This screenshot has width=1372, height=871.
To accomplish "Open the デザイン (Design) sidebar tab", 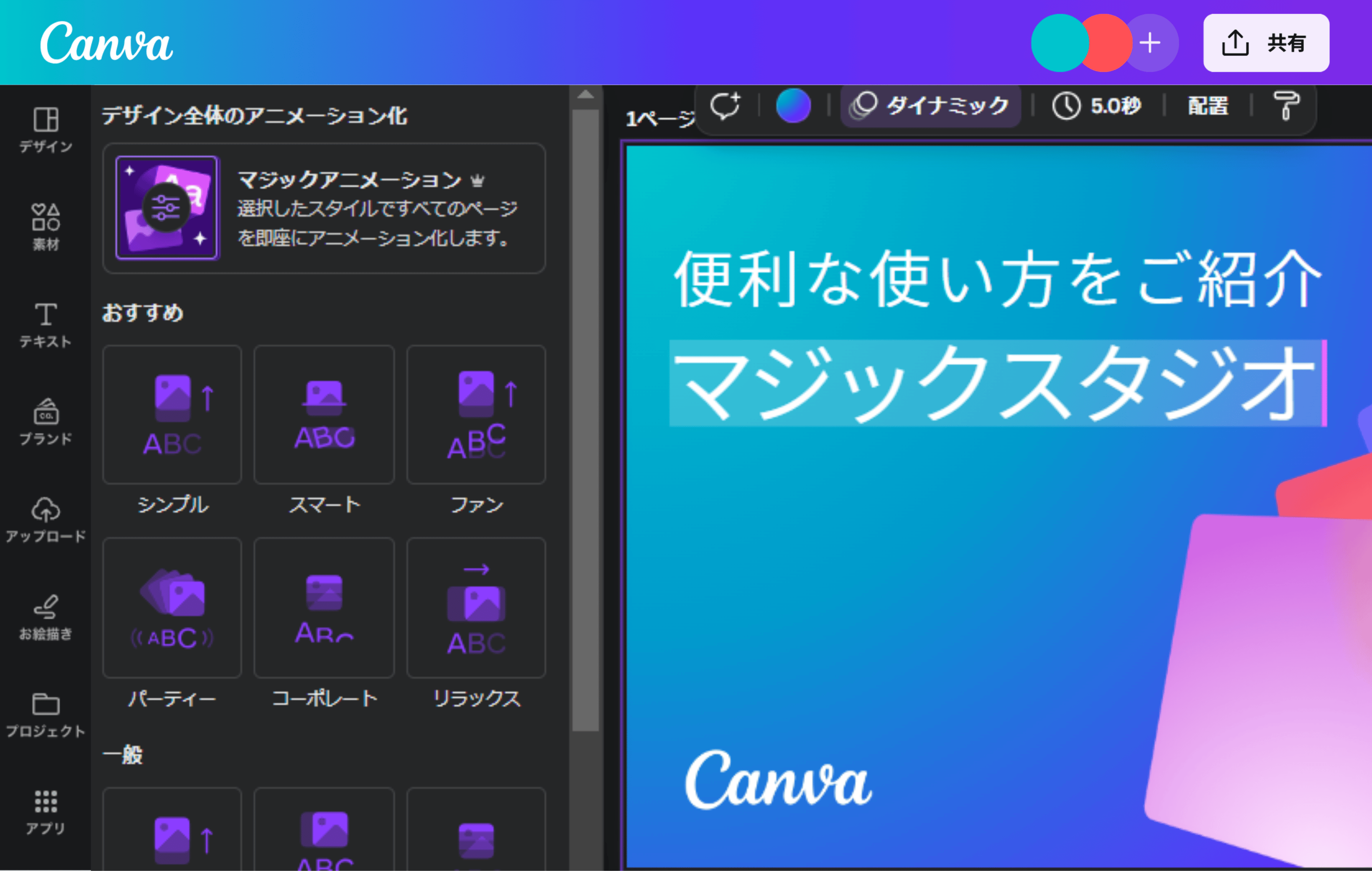I will click(x=46, y=130).
